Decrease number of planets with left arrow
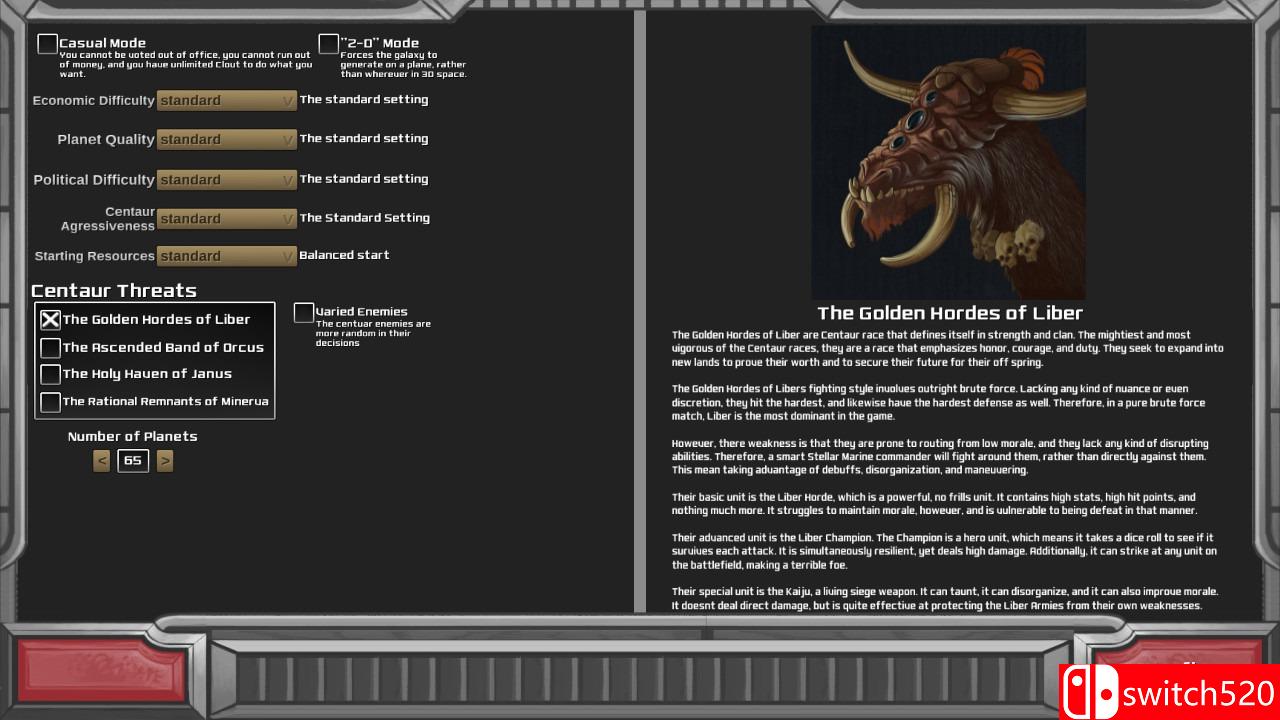 [101, 461]
